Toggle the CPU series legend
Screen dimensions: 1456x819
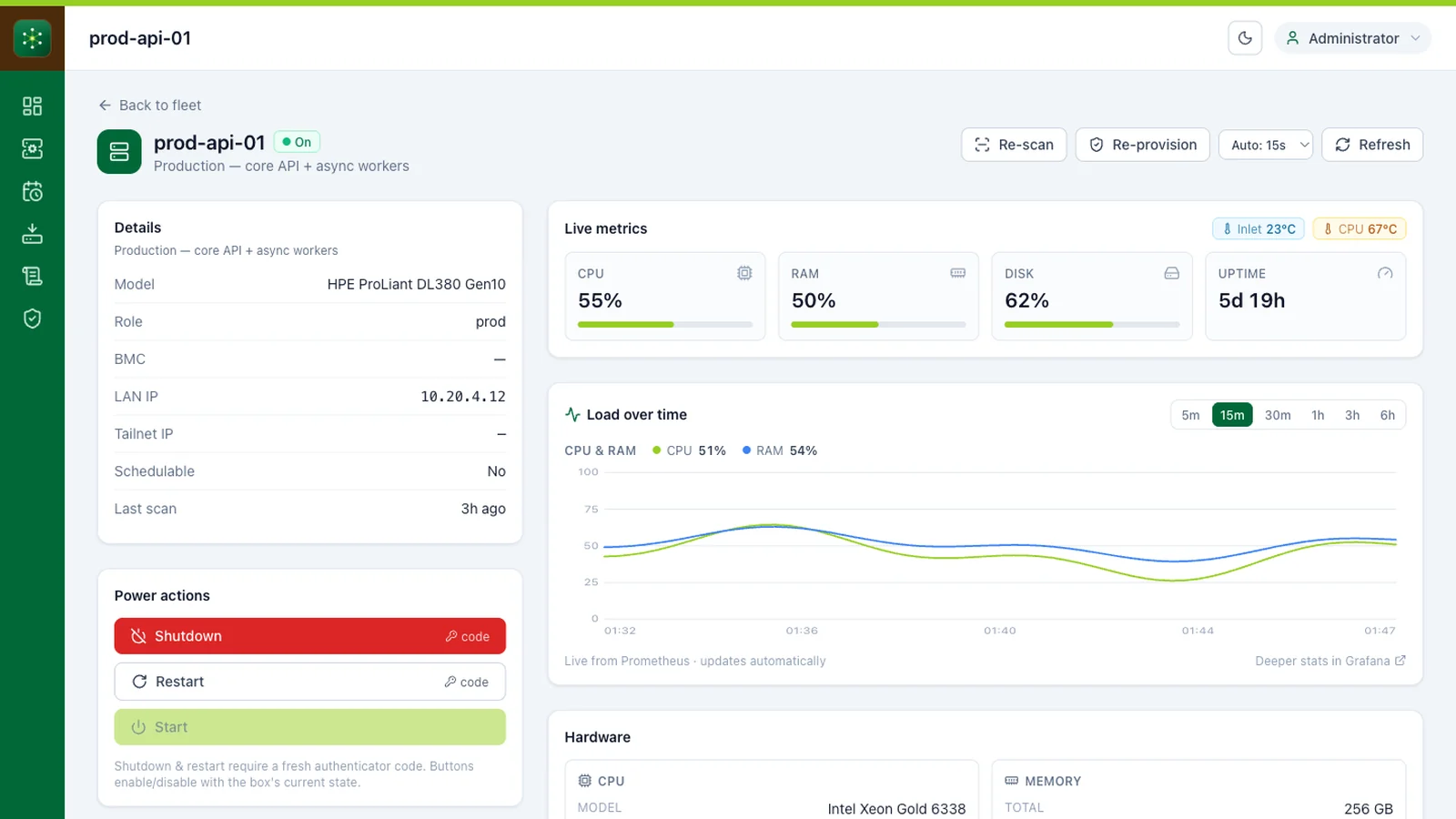689,450
